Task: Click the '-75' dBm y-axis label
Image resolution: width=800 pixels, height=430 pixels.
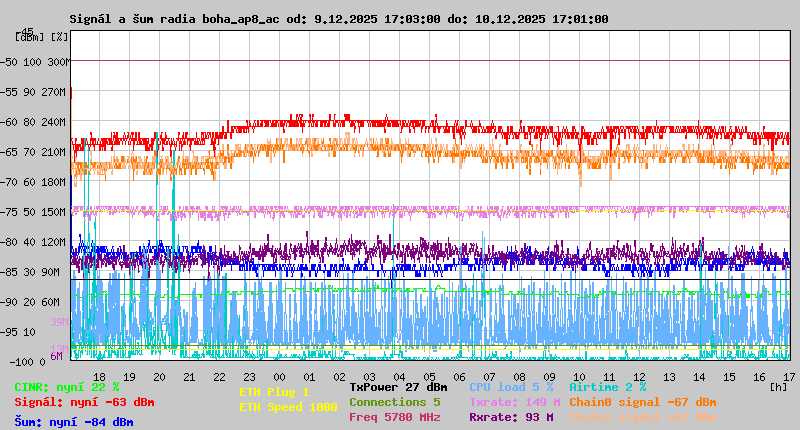Action: click(x=9, y=212)
